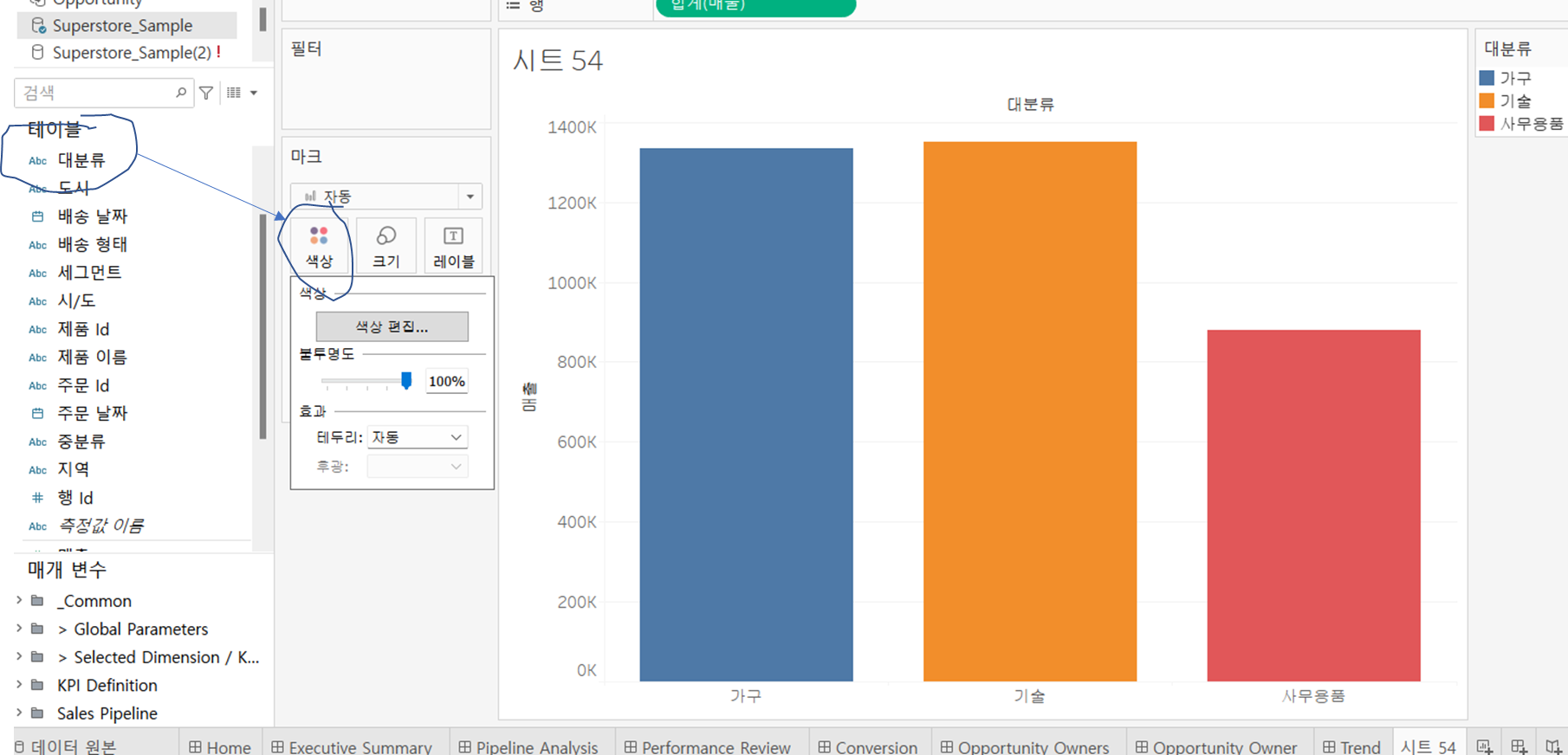Click the 검색 search field

coord(104,93)
